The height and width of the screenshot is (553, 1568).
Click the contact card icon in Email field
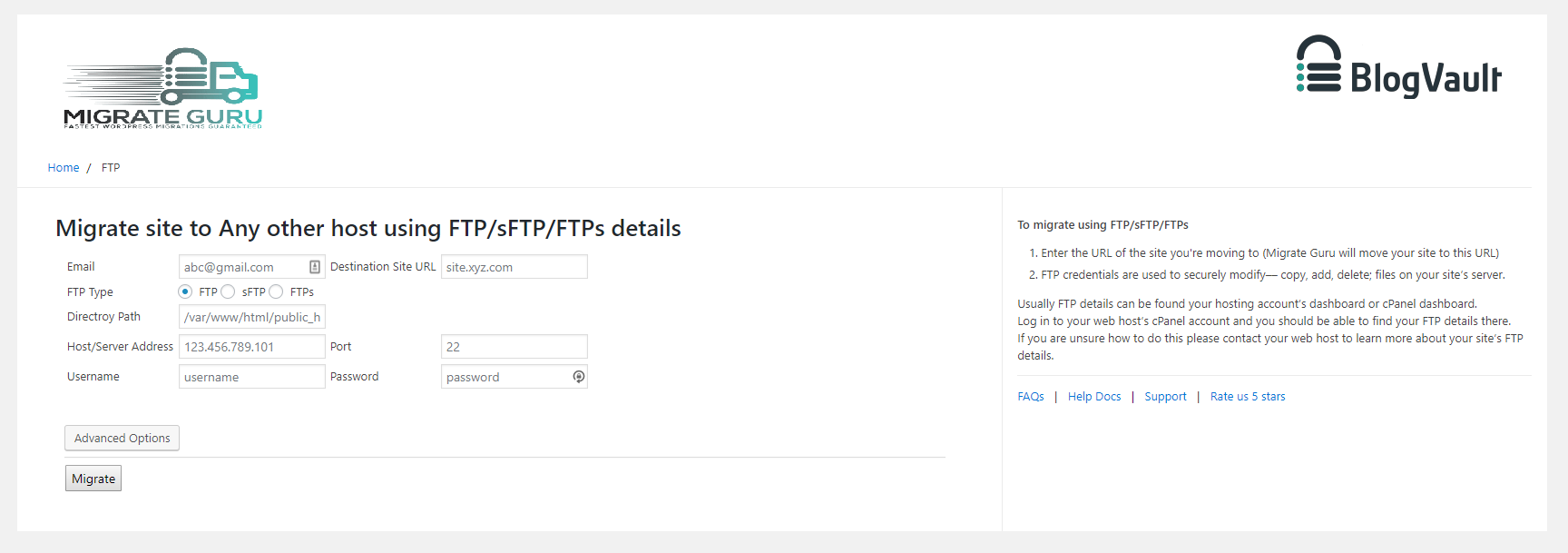(x=315, y=267)
